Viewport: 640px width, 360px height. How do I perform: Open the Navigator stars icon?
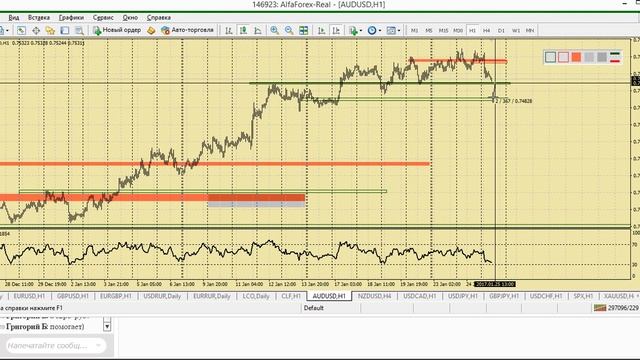[50, 31]
